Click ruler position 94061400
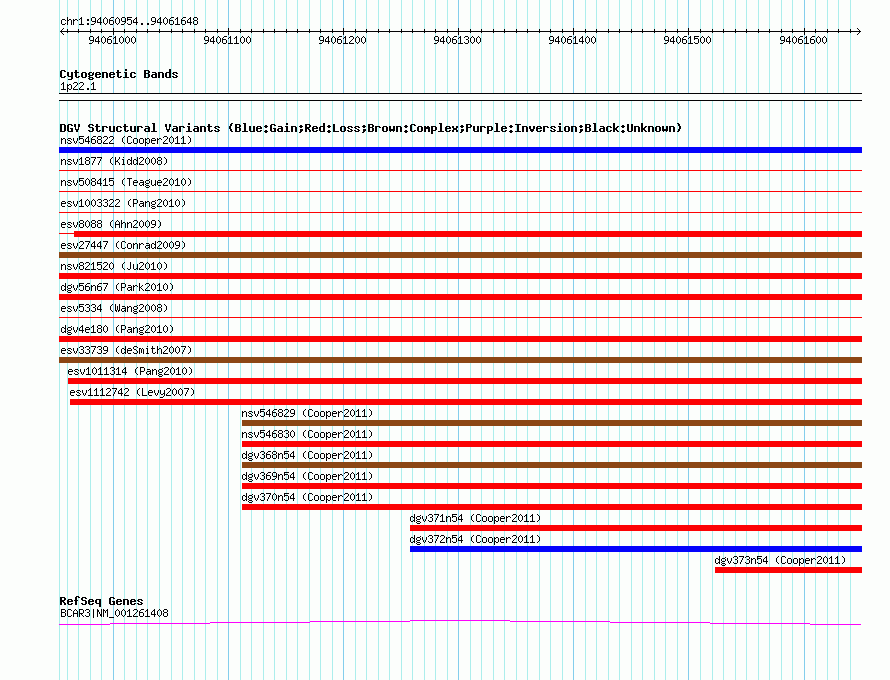 (x=572, y=40)
